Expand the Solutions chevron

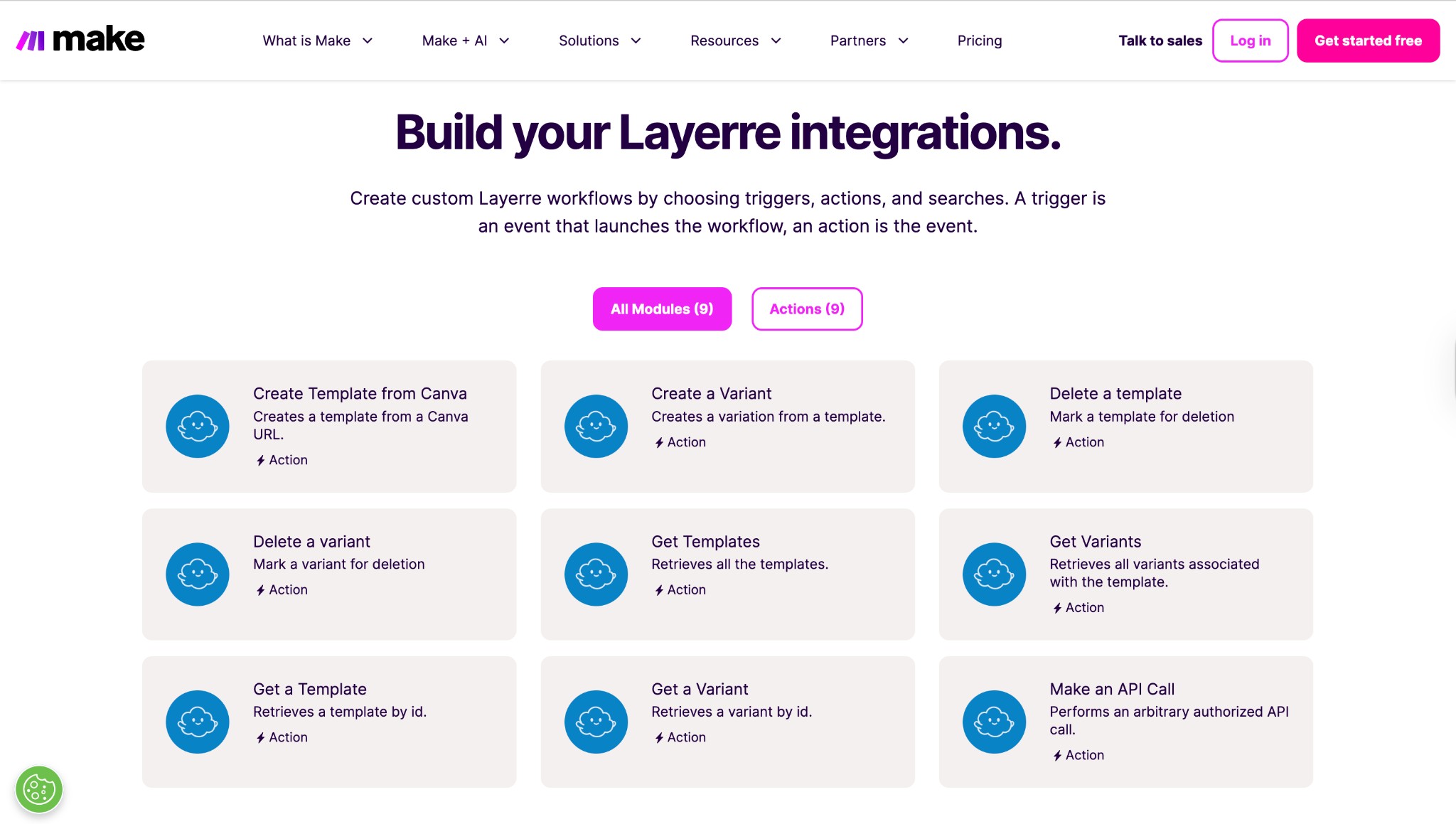(x=636, y=41)
